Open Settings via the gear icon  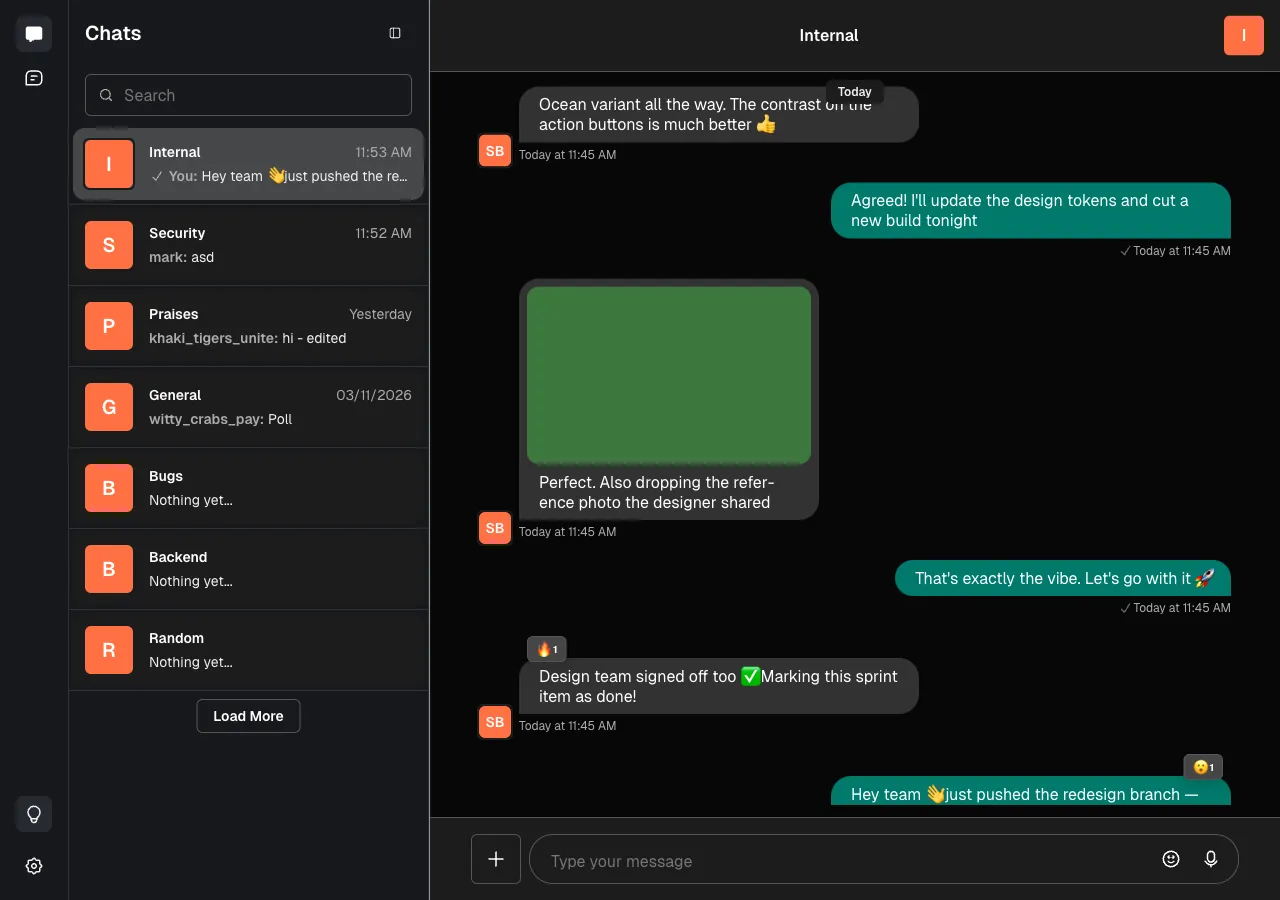33,866
